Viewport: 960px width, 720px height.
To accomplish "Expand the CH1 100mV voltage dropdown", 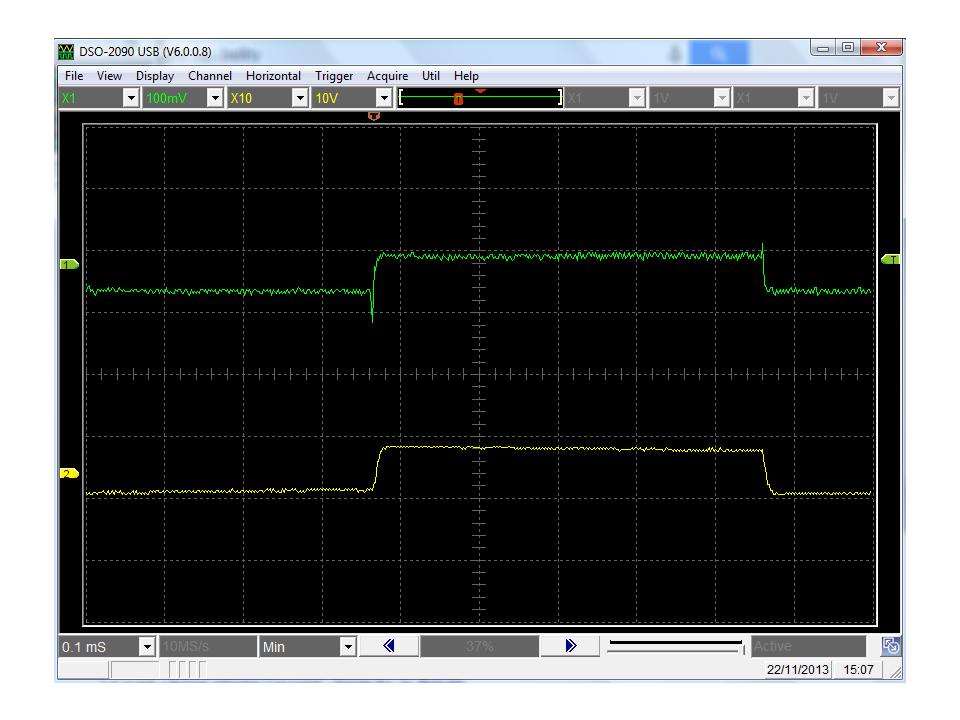I will click(x=214, y=98).
